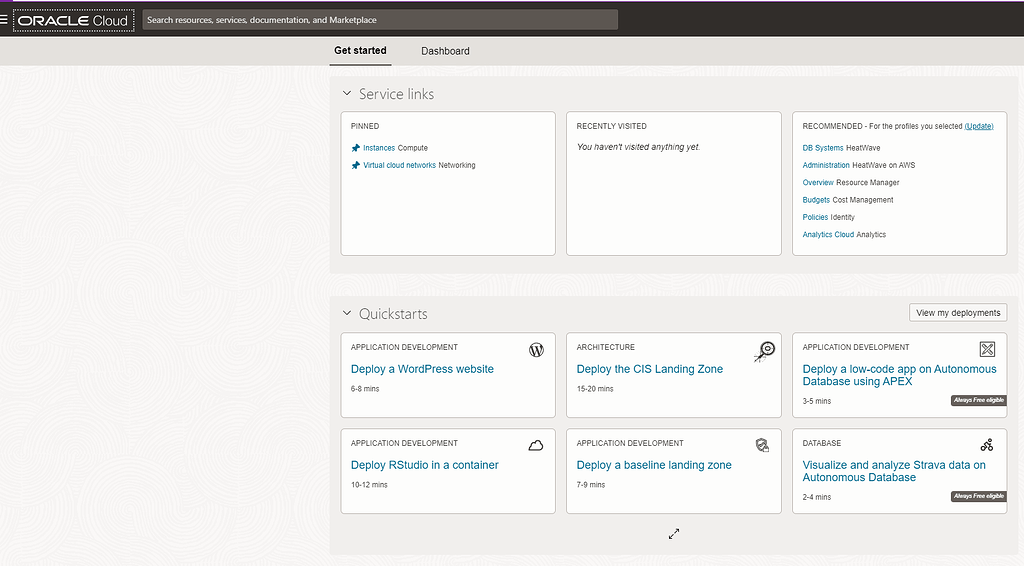Open the Virtual cloud networks link
This screenshot has width=1024, height=566.
pos(399,165)
